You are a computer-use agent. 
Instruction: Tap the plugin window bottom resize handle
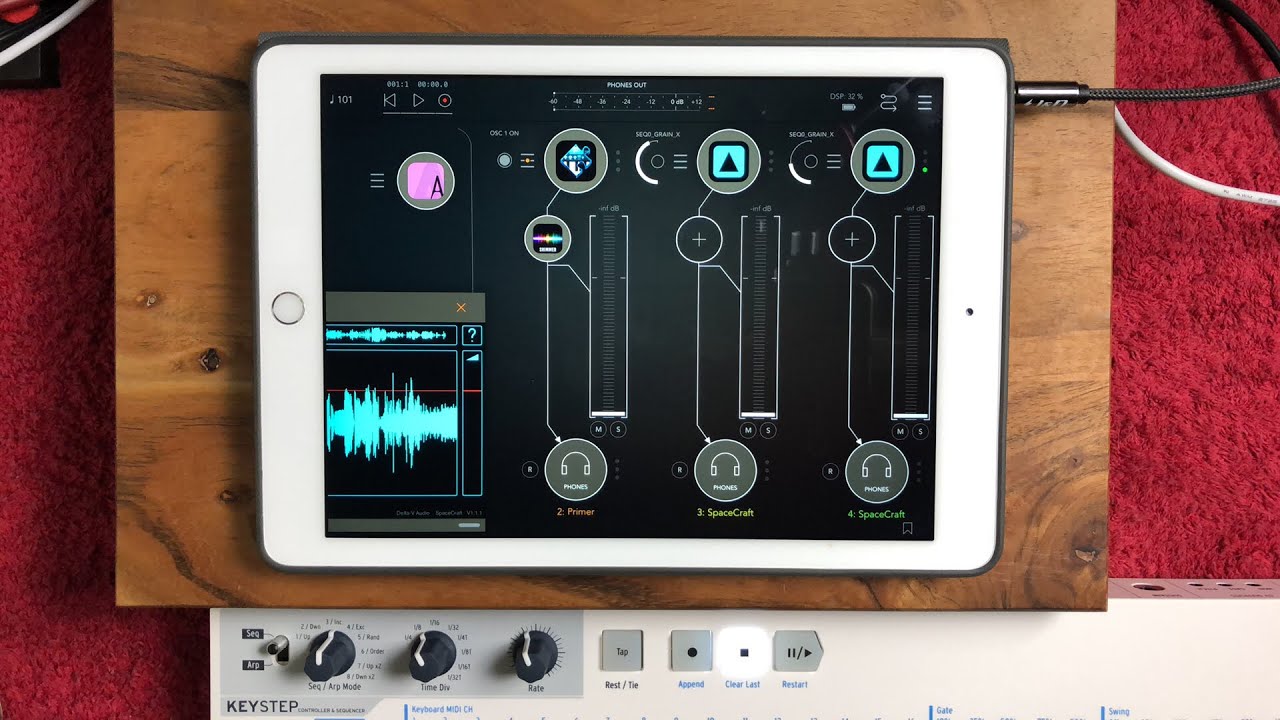[469, 525]
